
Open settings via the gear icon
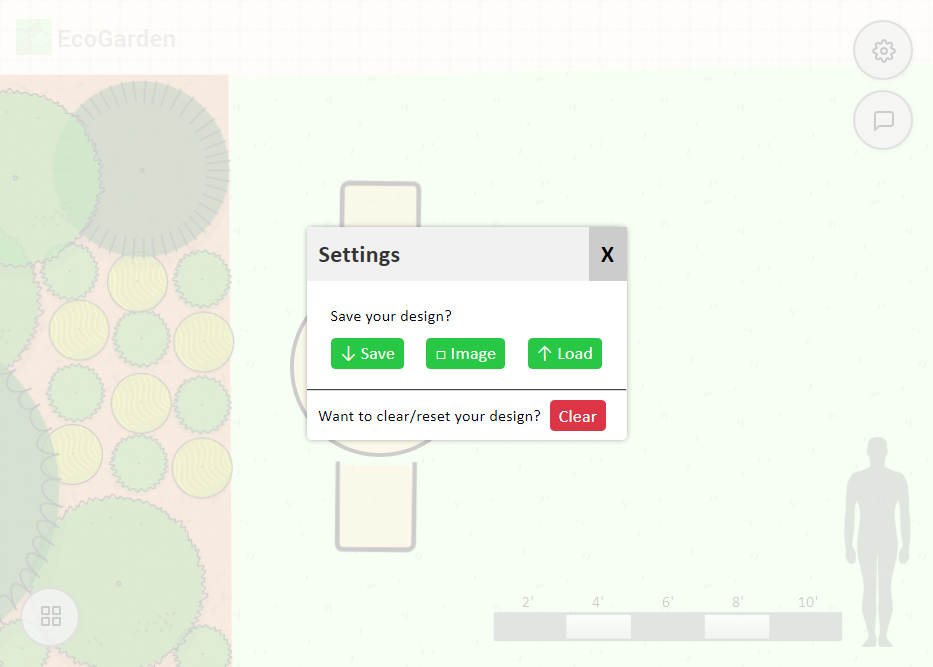click(883, 51)
